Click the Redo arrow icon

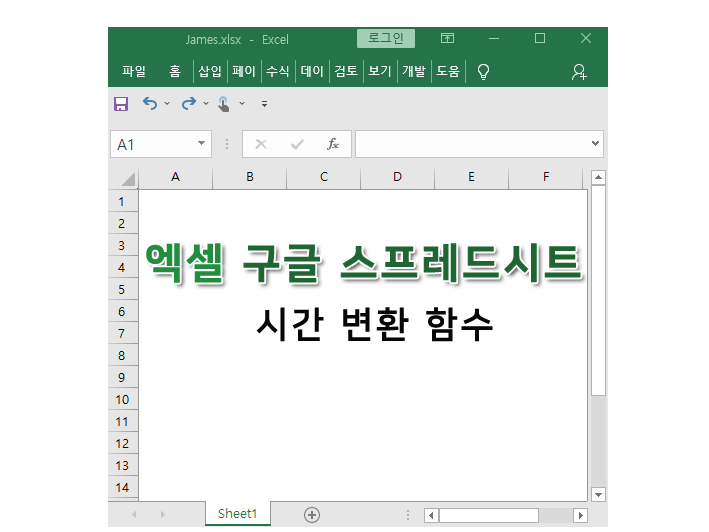pos(189,104)
